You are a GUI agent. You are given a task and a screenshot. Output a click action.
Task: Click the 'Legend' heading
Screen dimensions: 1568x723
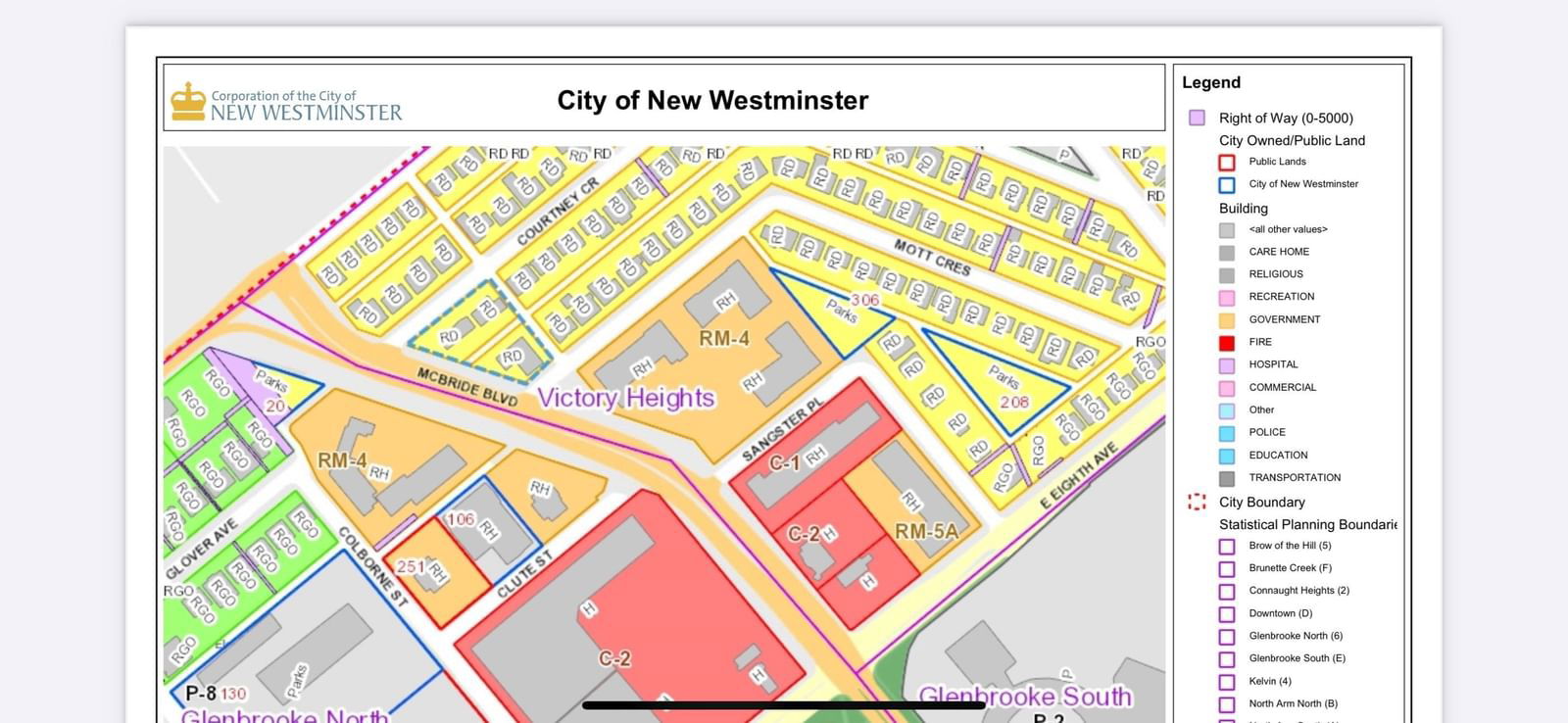[x=1211, y=82]
